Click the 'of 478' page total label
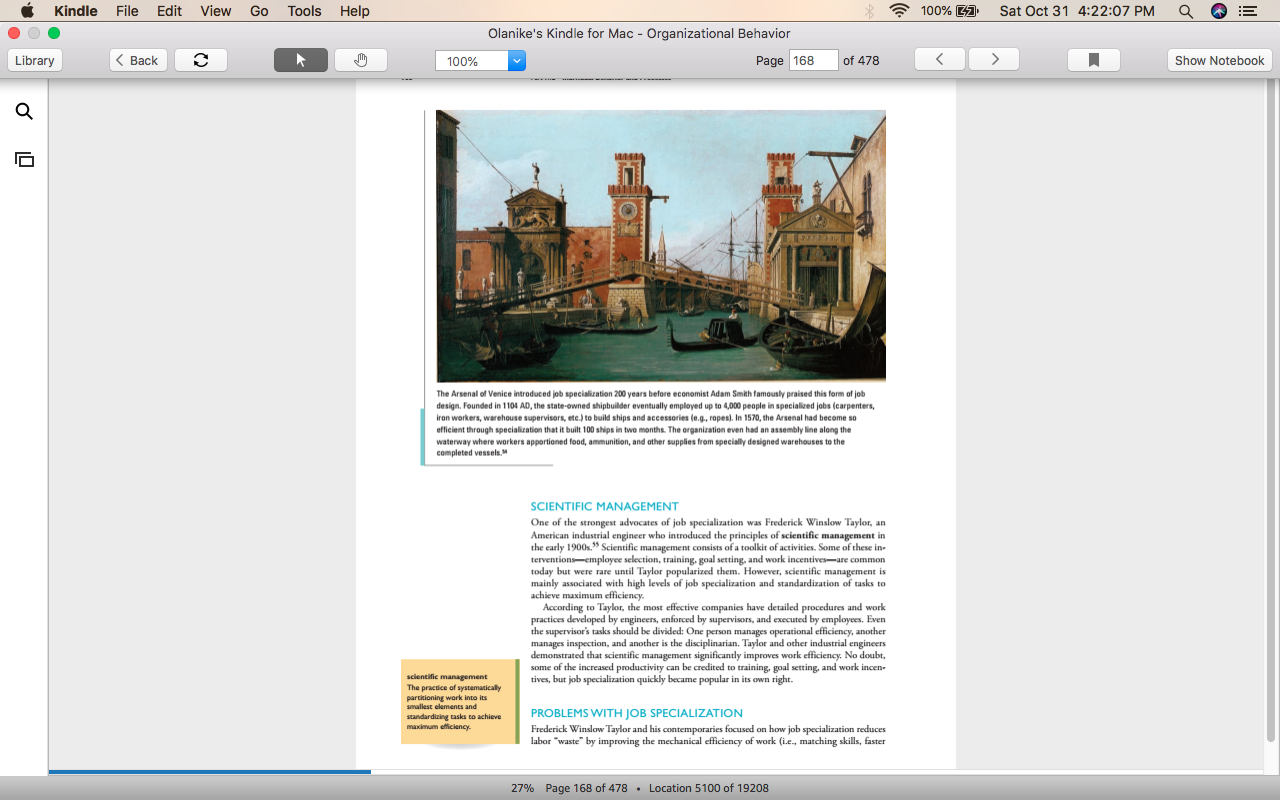Screen dimensions: 1280x800 [861, 60]
